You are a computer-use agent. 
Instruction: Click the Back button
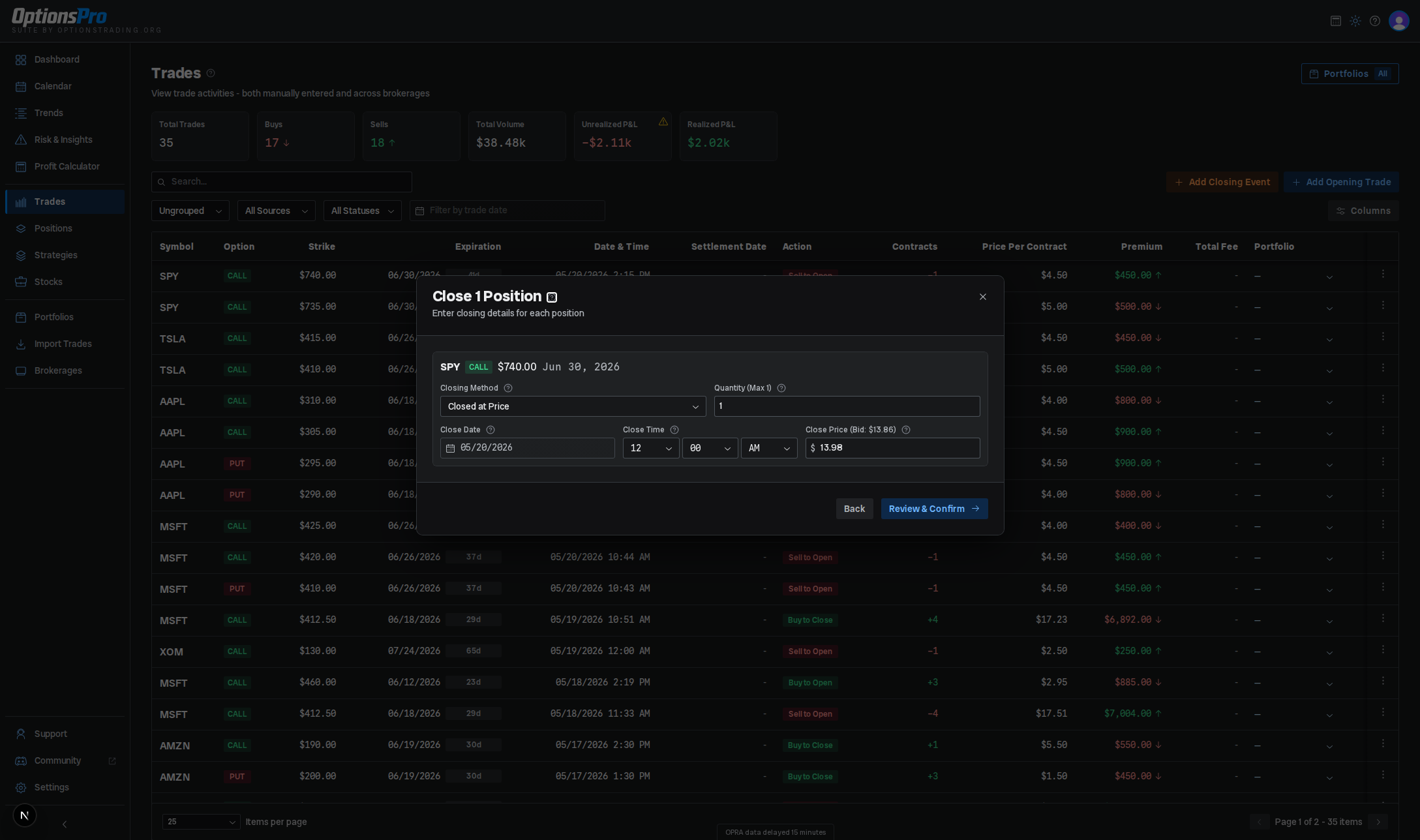click(854, 509)
